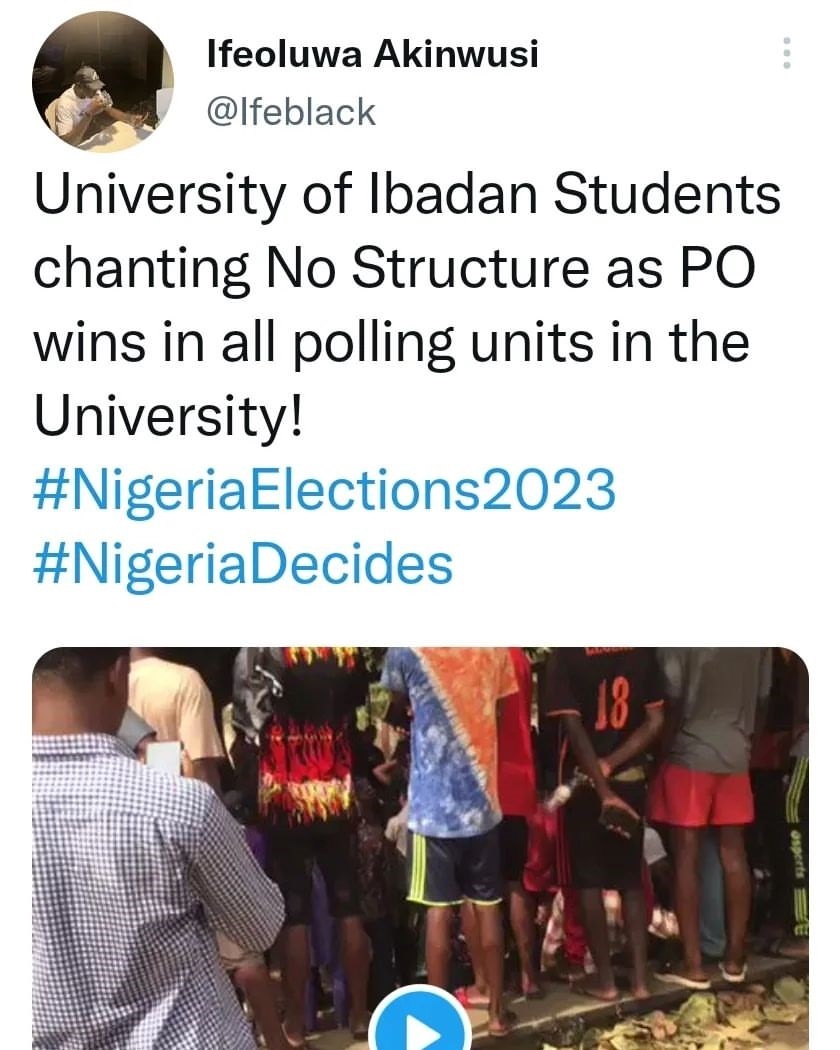Viewport: 840px width, 1050px height.
Task: Play the embedded tweet video
Action: 420,1025
